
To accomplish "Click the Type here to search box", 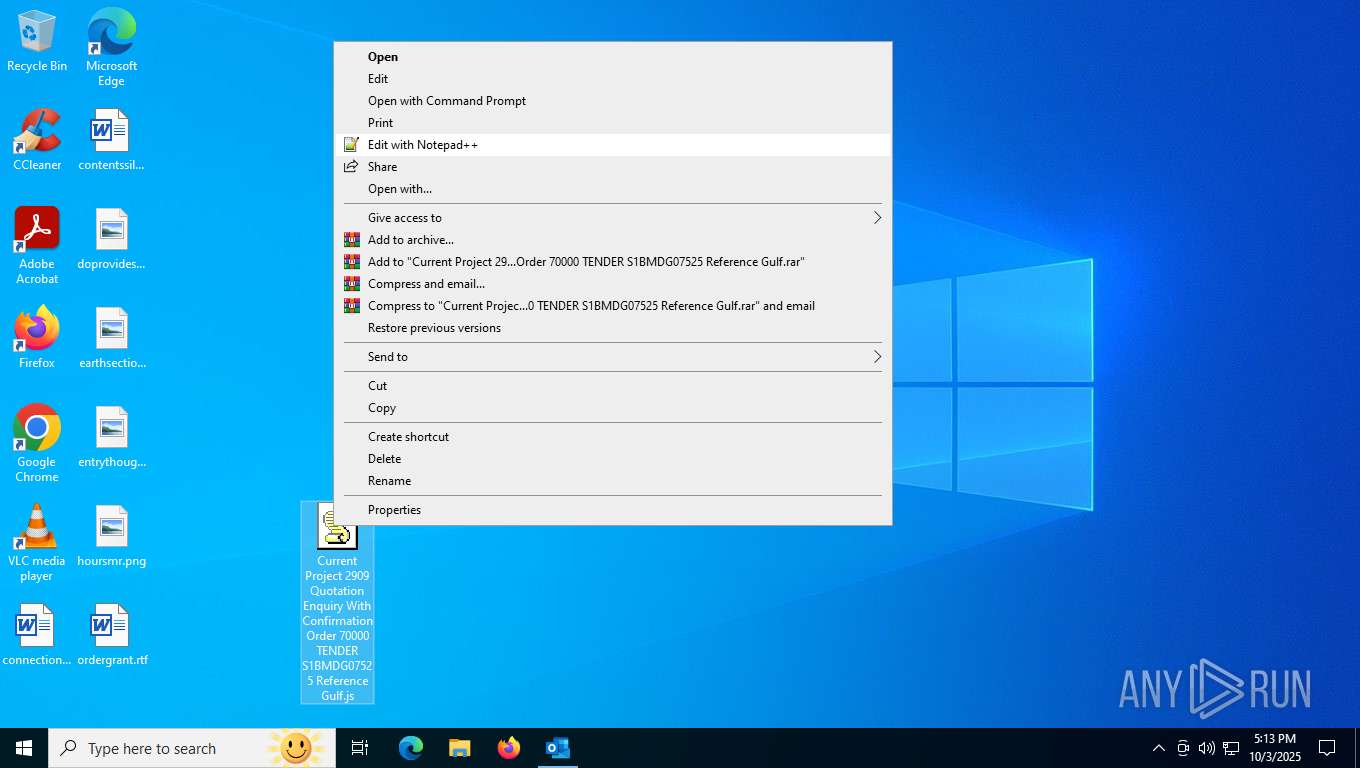I will tap(192, 748).
